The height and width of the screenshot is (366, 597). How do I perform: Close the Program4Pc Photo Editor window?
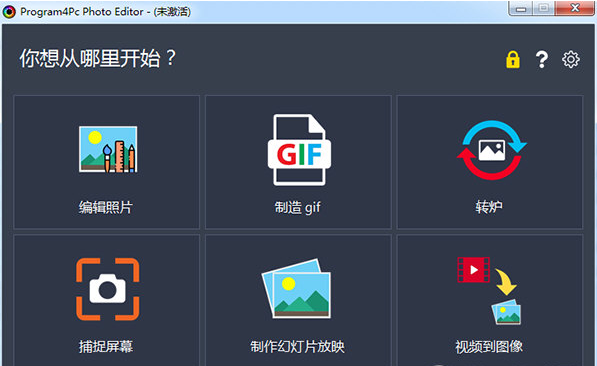(x=575, y=8)
